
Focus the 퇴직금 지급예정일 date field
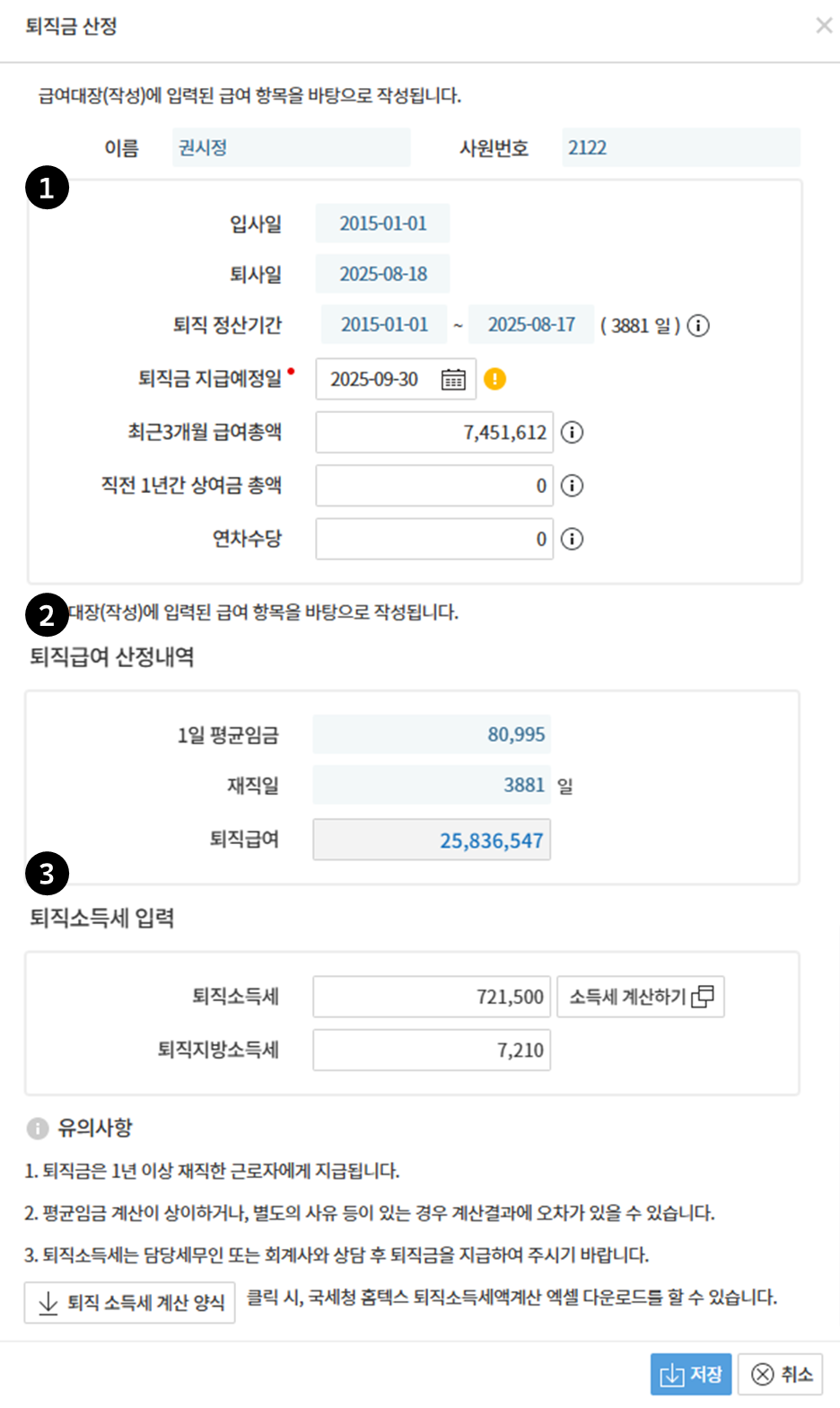(x=375, y=380)
